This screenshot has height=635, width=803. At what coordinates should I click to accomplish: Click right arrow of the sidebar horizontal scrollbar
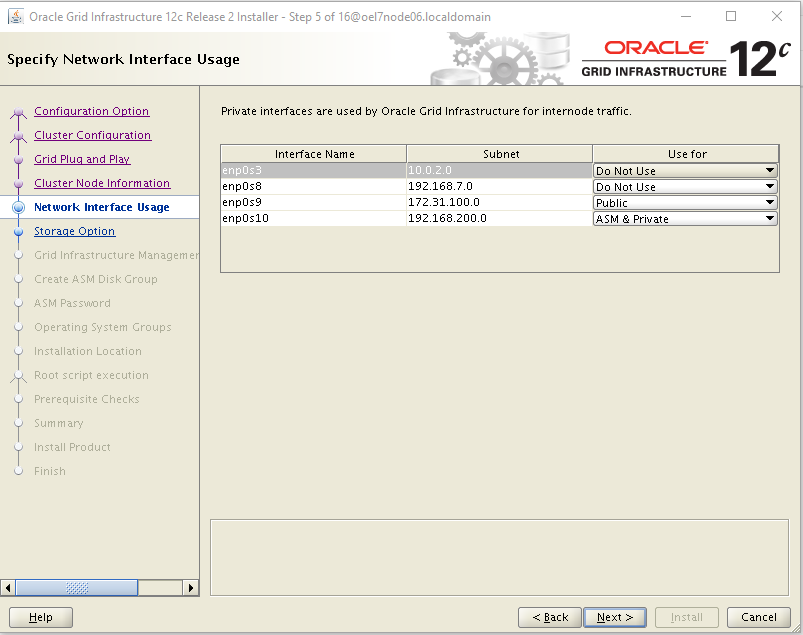coord(190,587)
